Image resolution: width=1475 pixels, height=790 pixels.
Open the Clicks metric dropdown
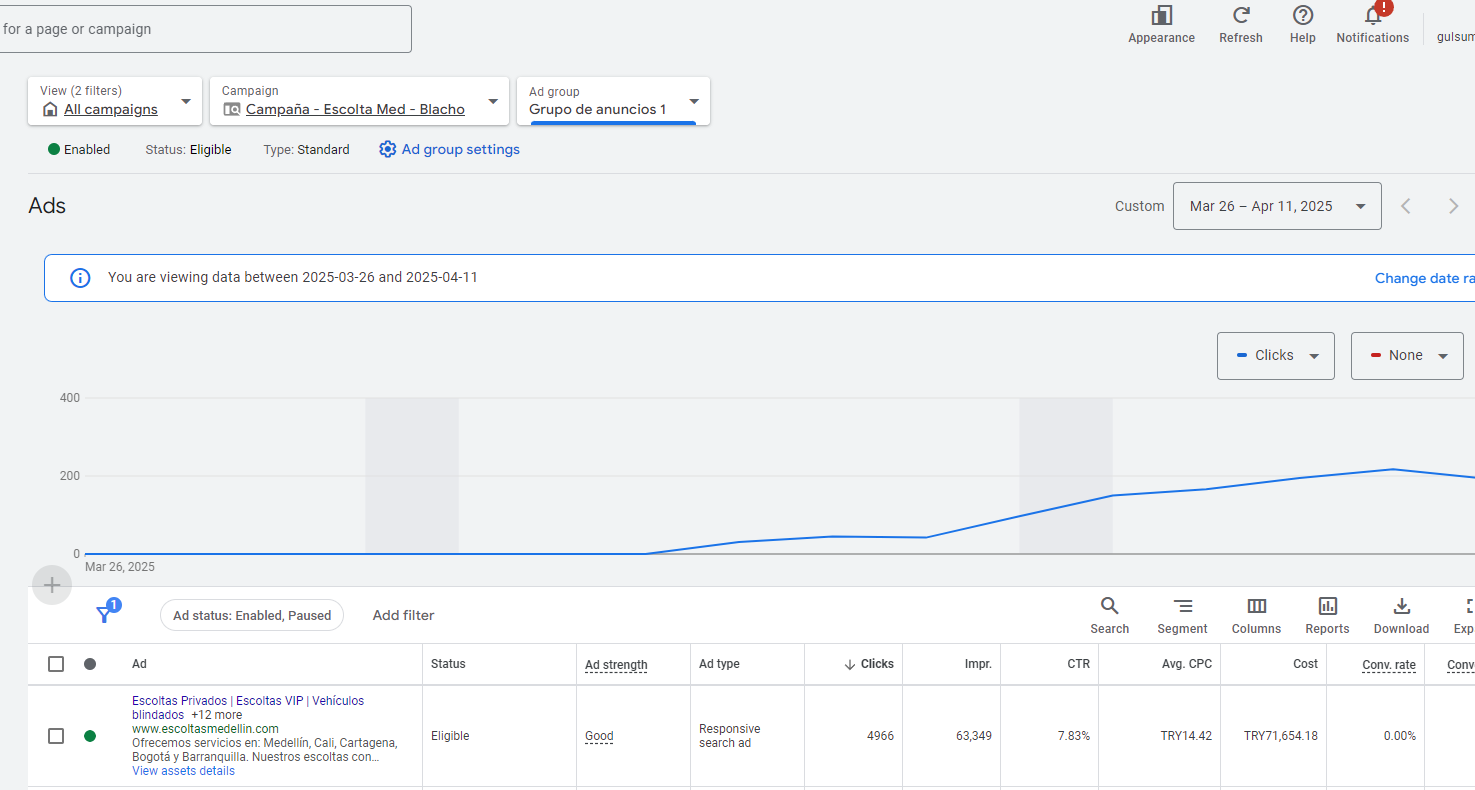1275,356
